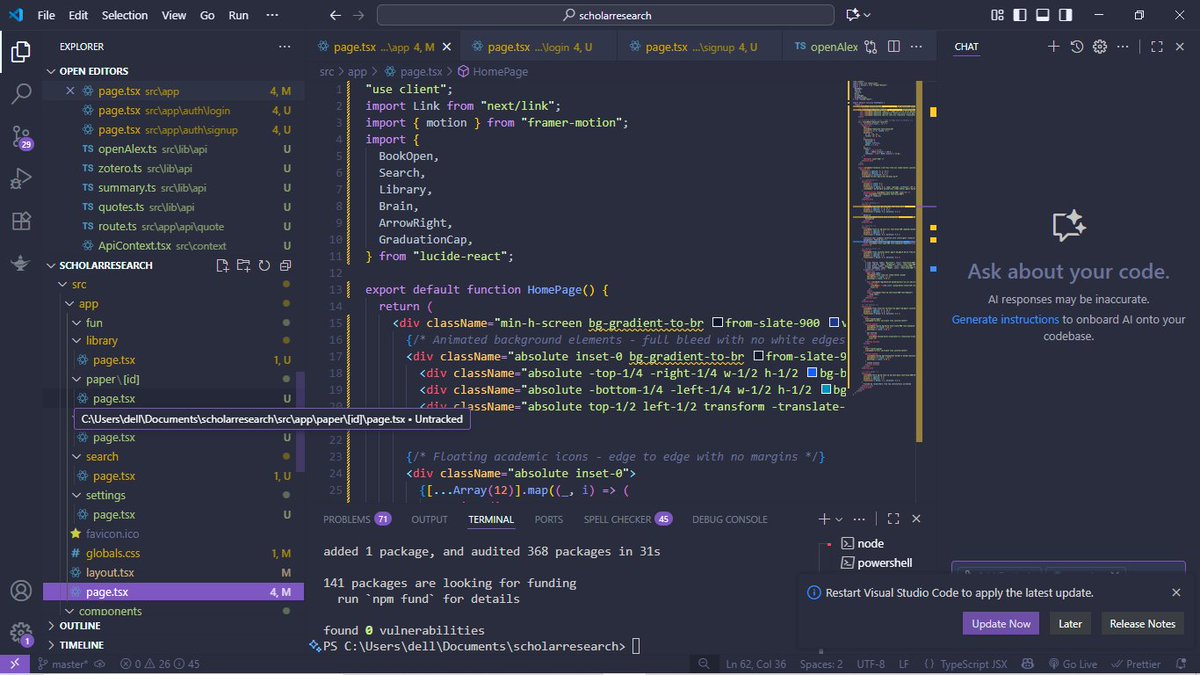Toggle Go Live server in status bar
The height and width of the screenshot is (675, 1200).
point(1072,664)
